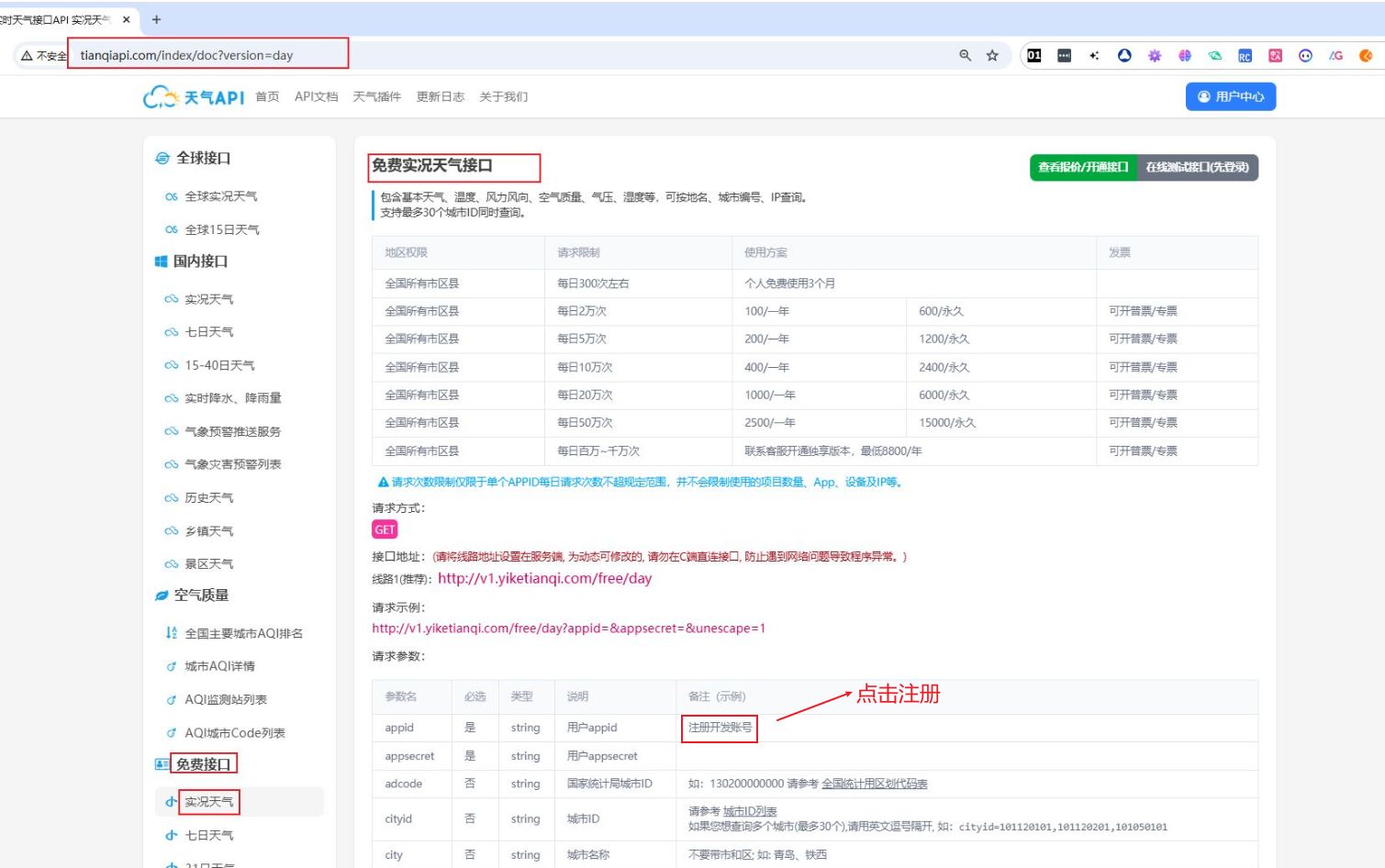Go to 更新日志 in top navigation
This screenshot has width=1385, height=868.
(x=440, y=96)
